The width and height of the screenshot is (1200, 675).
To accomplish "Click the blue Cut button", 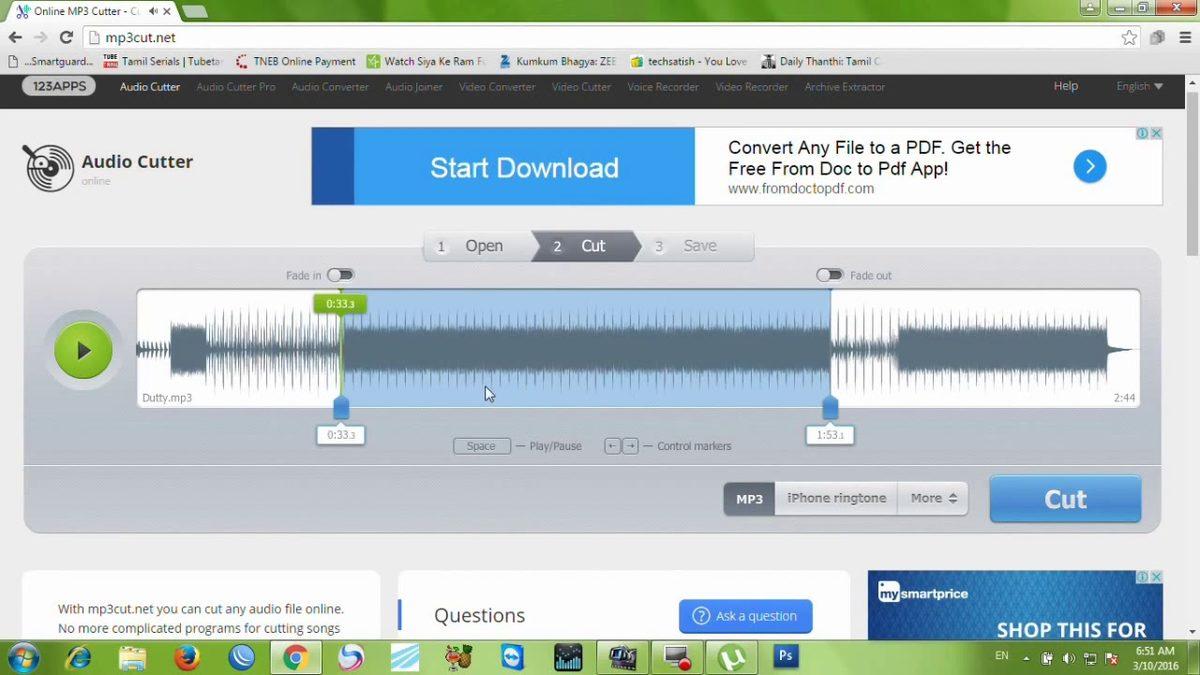I will (x=1064, y=499).
